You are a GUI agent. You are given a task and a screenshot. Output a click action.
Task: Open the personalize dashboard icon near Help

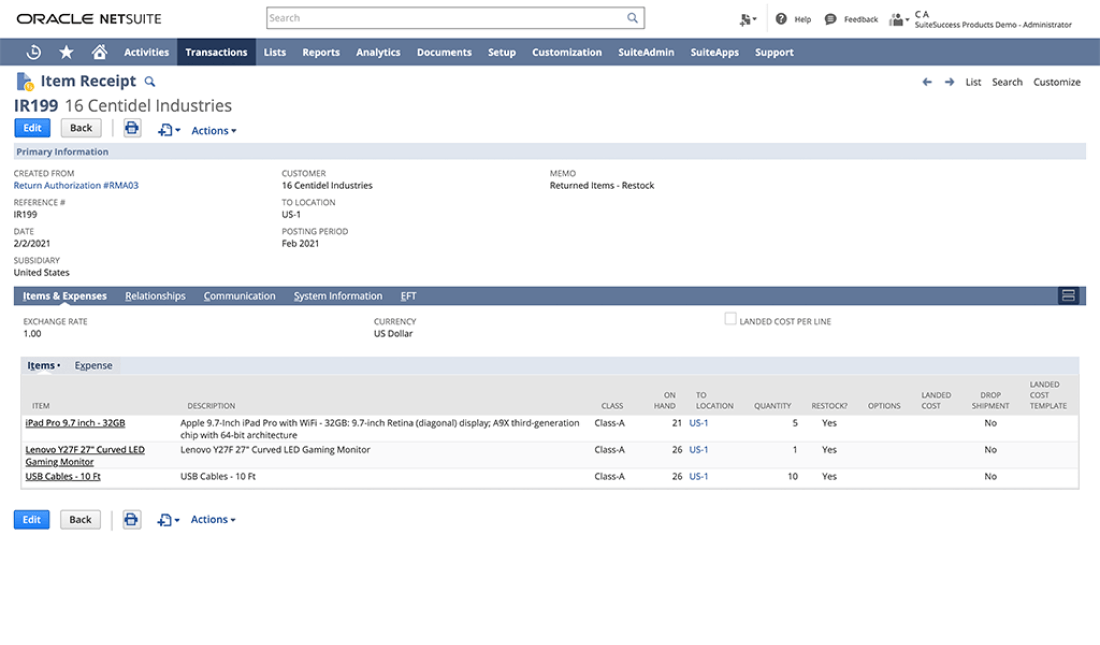click(747, 20)
